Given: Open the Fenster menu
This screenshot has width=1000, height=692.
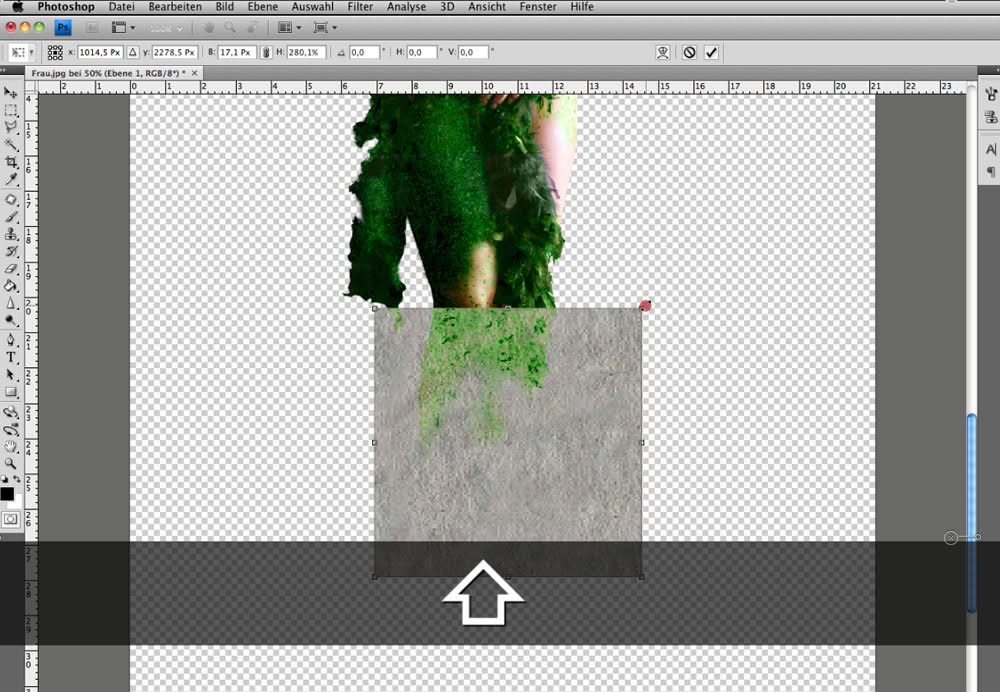Looking at the screenshot, I should 538,7.
